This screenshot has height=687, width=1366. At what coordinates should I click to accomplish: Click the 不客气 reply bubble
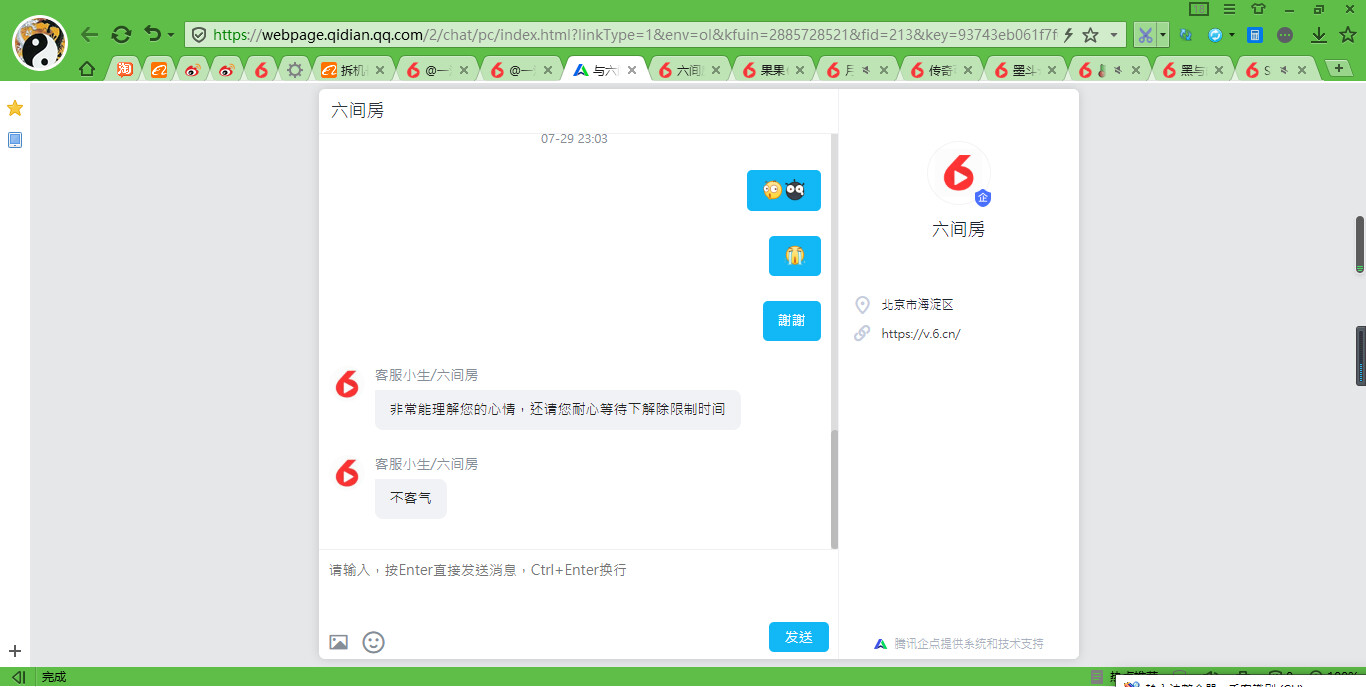pyautogui.click(x=410, y=498)
